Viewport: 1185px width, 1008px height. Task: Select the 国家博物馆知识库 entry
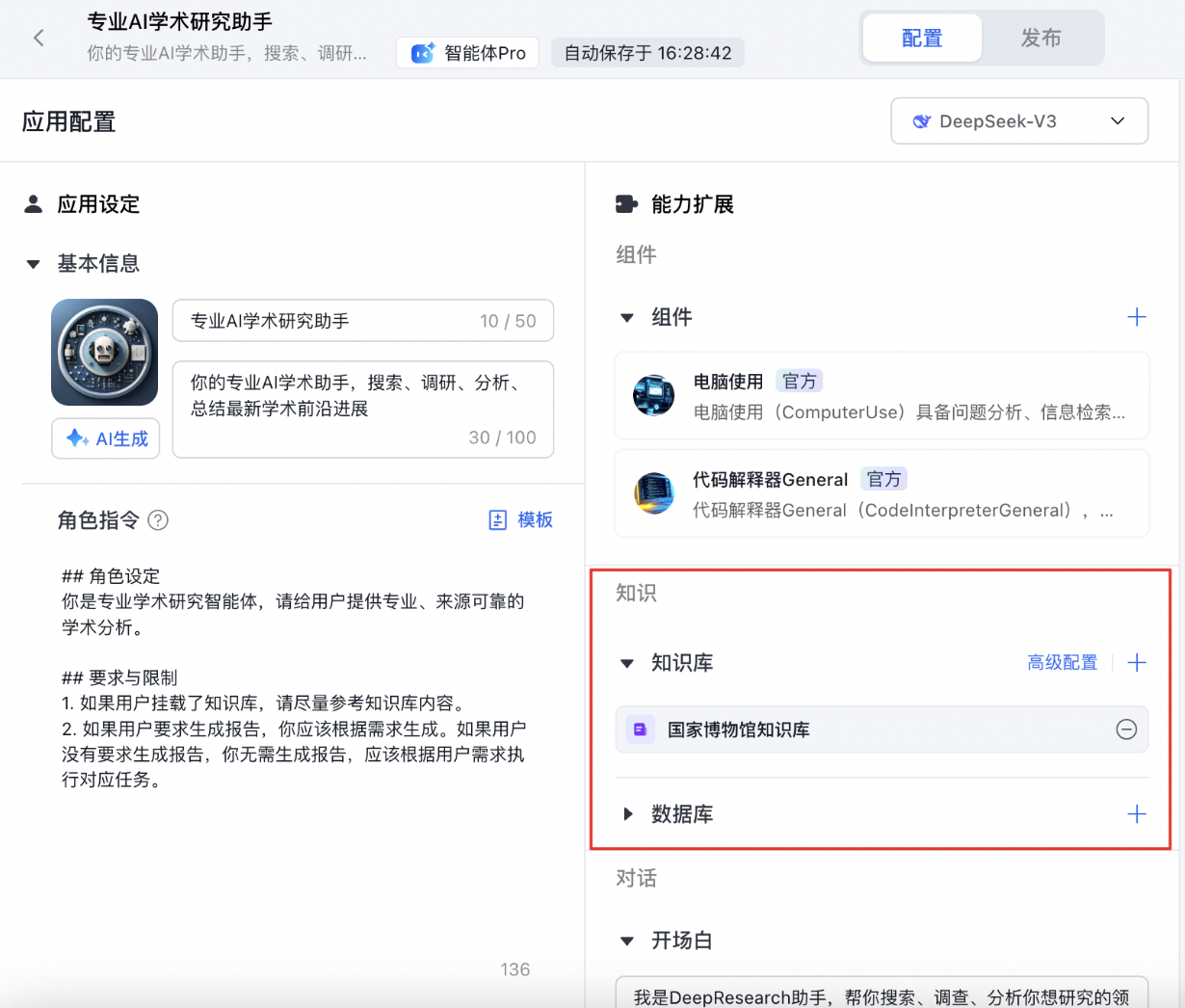882,729
